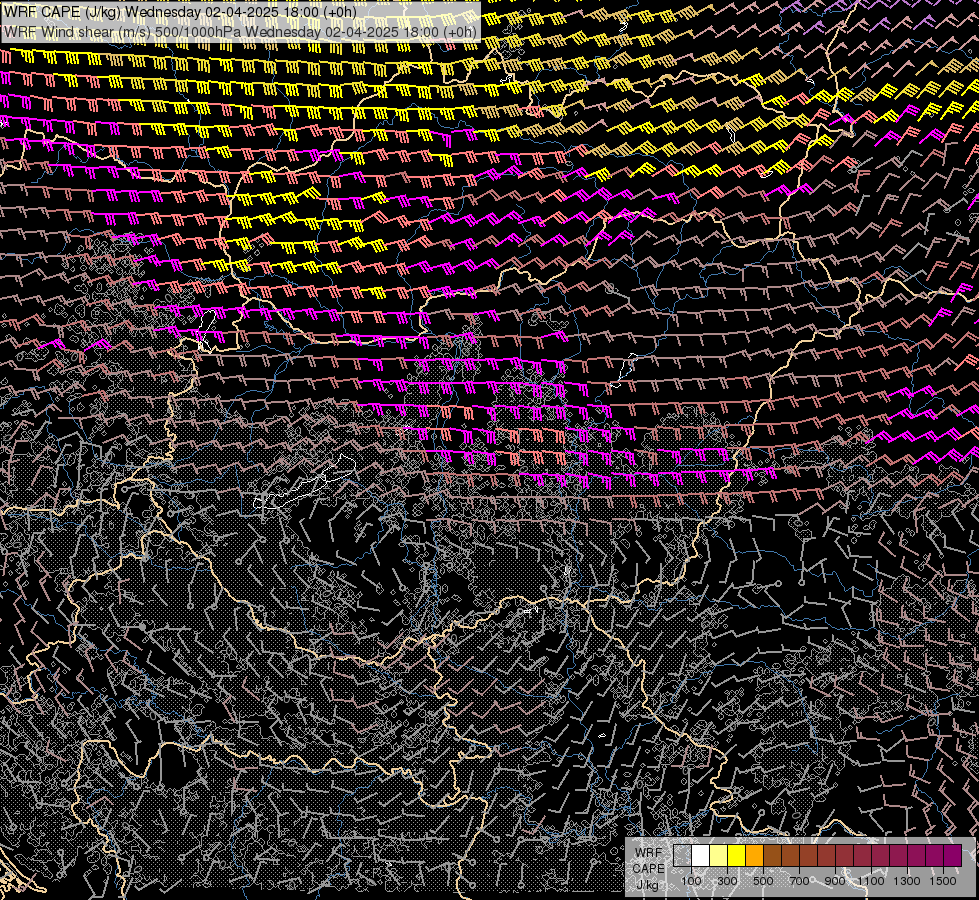979x900 pixels.
Task: Click the legend value 900
Action: pyautogui.click(x=835, y=881)
